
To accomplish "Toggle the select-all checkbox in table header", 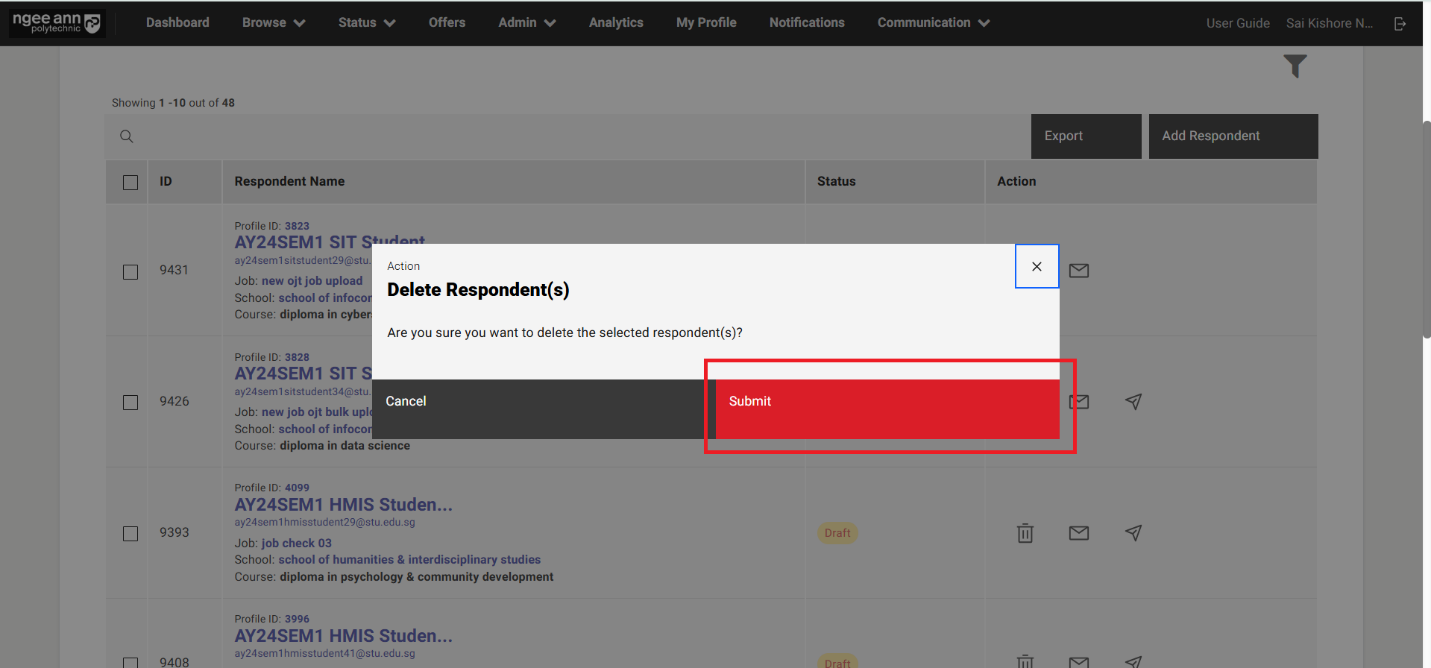I will [x=130, y=182].
